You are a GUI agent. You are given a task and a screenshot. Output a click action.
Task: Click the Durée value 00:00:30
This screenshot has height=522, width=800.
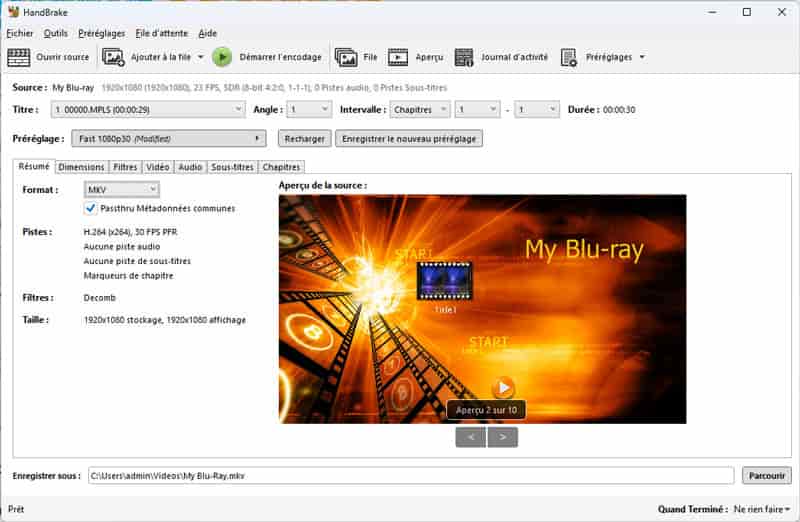click(619, 110)
